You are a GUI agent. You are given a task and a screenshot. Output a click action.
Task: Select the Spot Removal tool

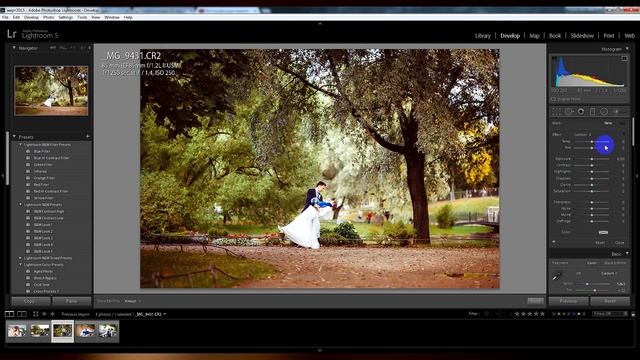[x=569, y=111]
